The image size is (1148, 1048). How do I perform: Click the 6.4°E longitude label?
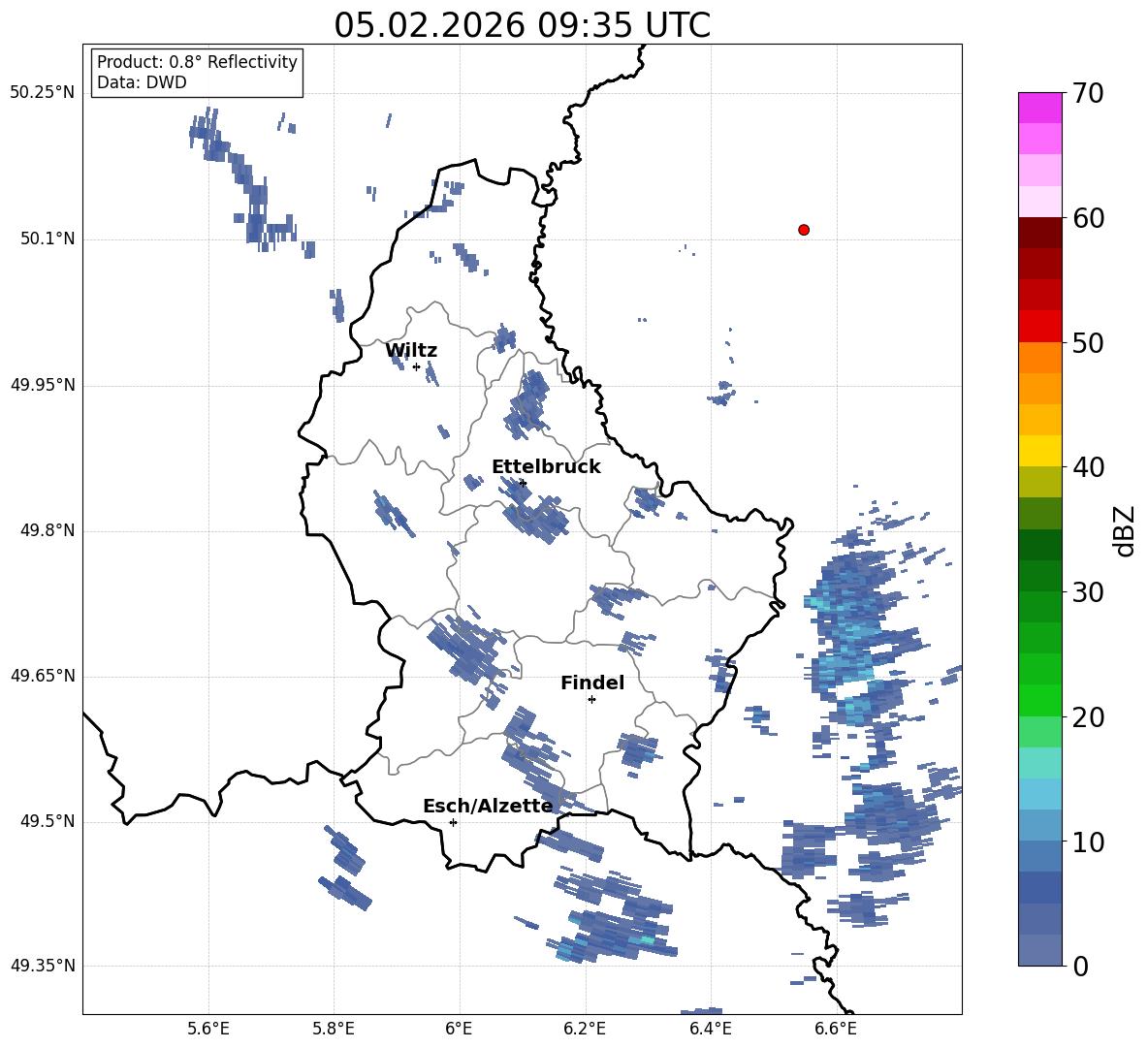coord(710,1029)
